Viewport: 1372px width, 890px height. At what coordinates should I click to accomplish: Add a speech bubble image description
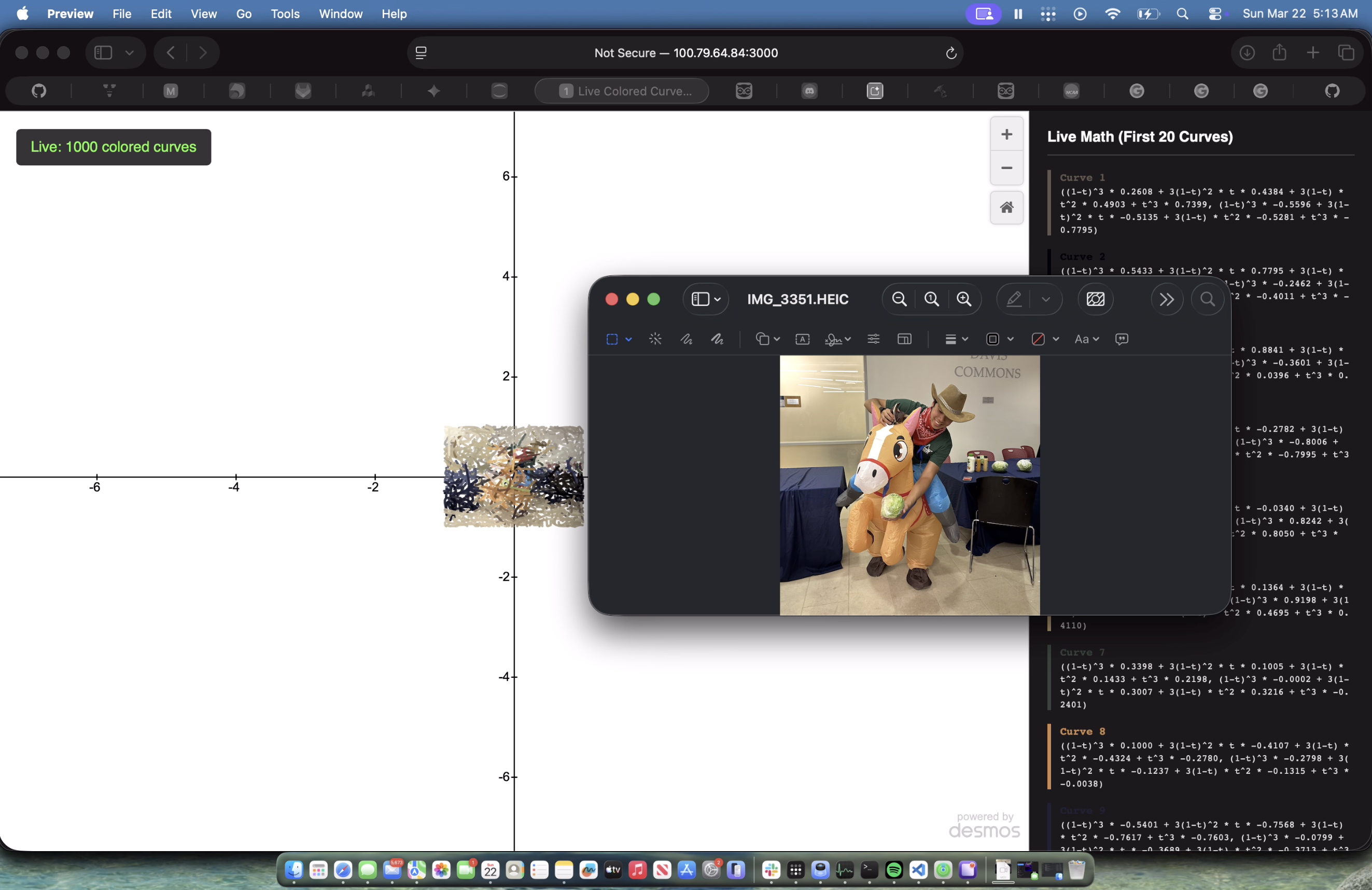pos(1121,339)
